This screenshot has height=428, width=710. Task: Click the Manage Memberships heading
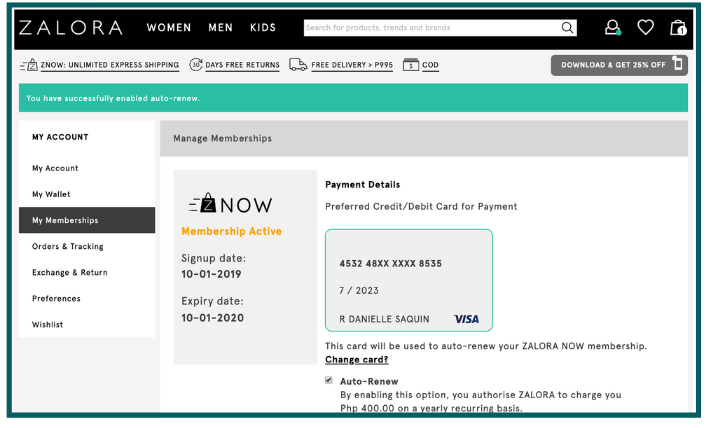click(x=222, y=139)
